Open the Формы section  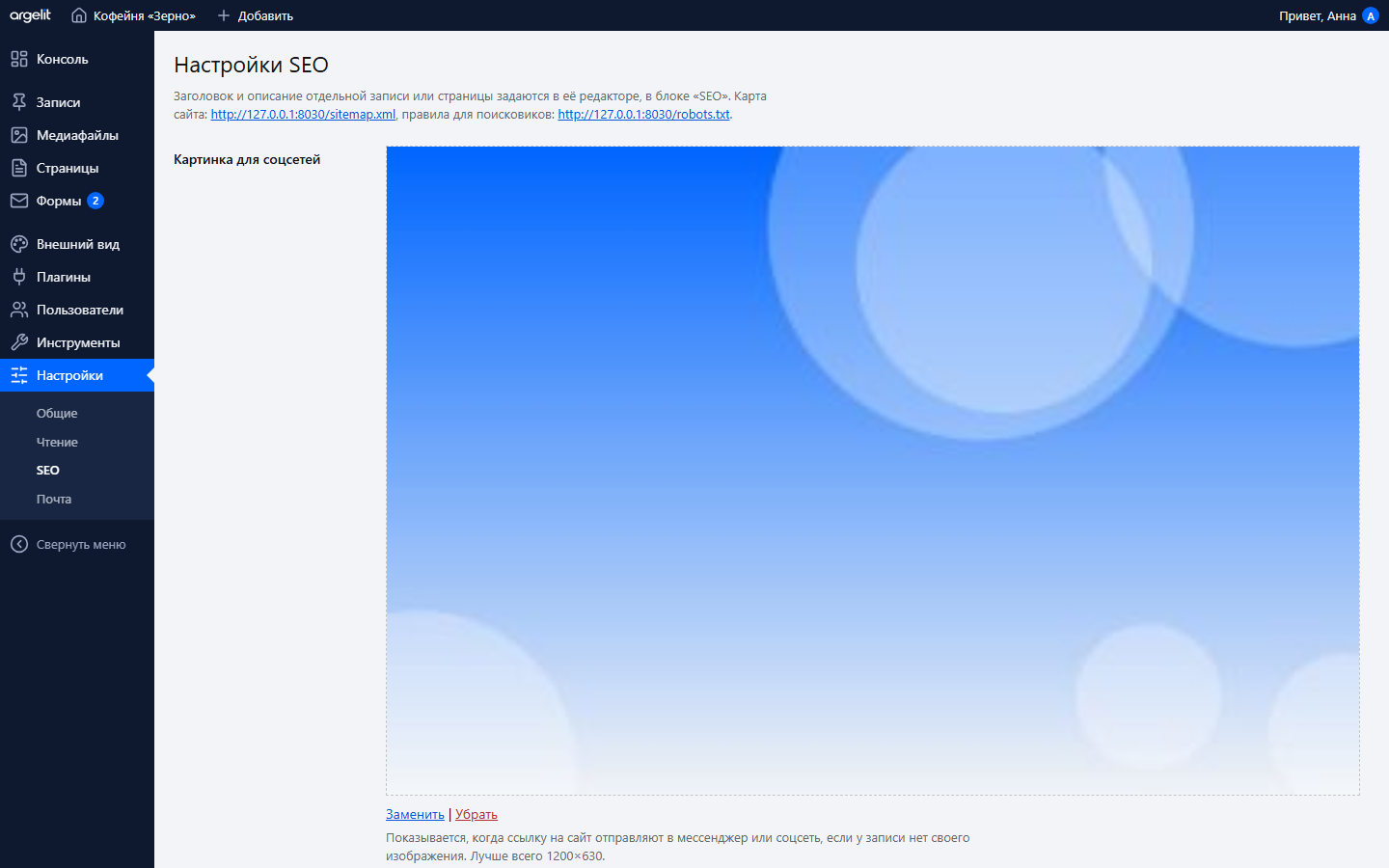(x=77, y=201)
